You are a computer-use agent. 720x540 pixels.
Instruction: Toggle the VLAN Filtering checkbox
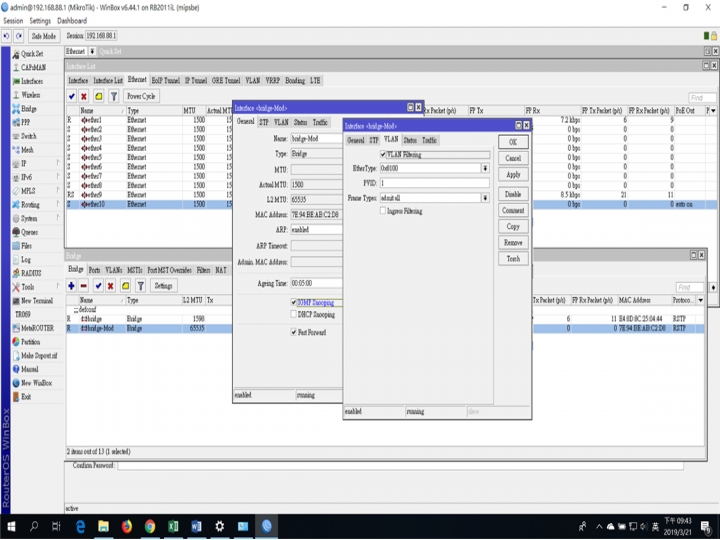pos(383,155)
